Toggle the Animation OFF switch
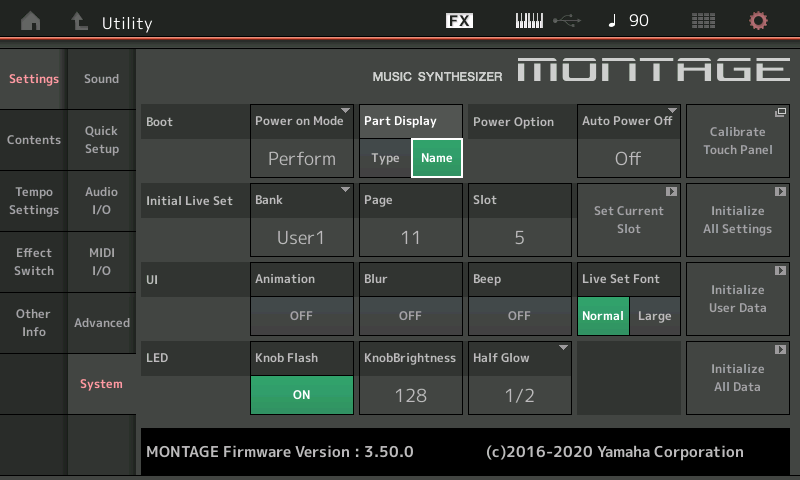The height and width of the screenshot is (480, 800). pos(302,315)
